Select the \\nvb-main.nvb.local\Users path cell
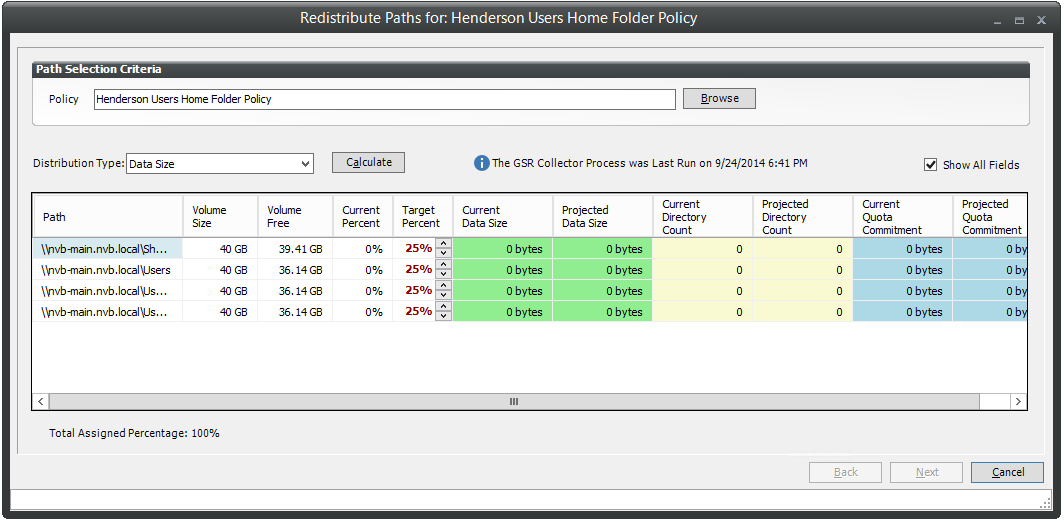Screen dimensions: 1064x522 point(108,270)
